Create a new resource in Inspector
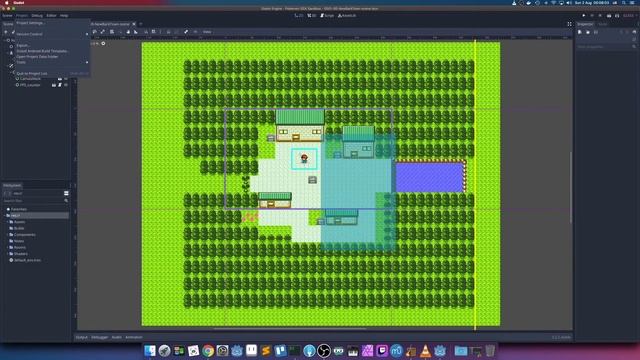The width and height of the screenshot is (640, 360). tap(580, 32)
